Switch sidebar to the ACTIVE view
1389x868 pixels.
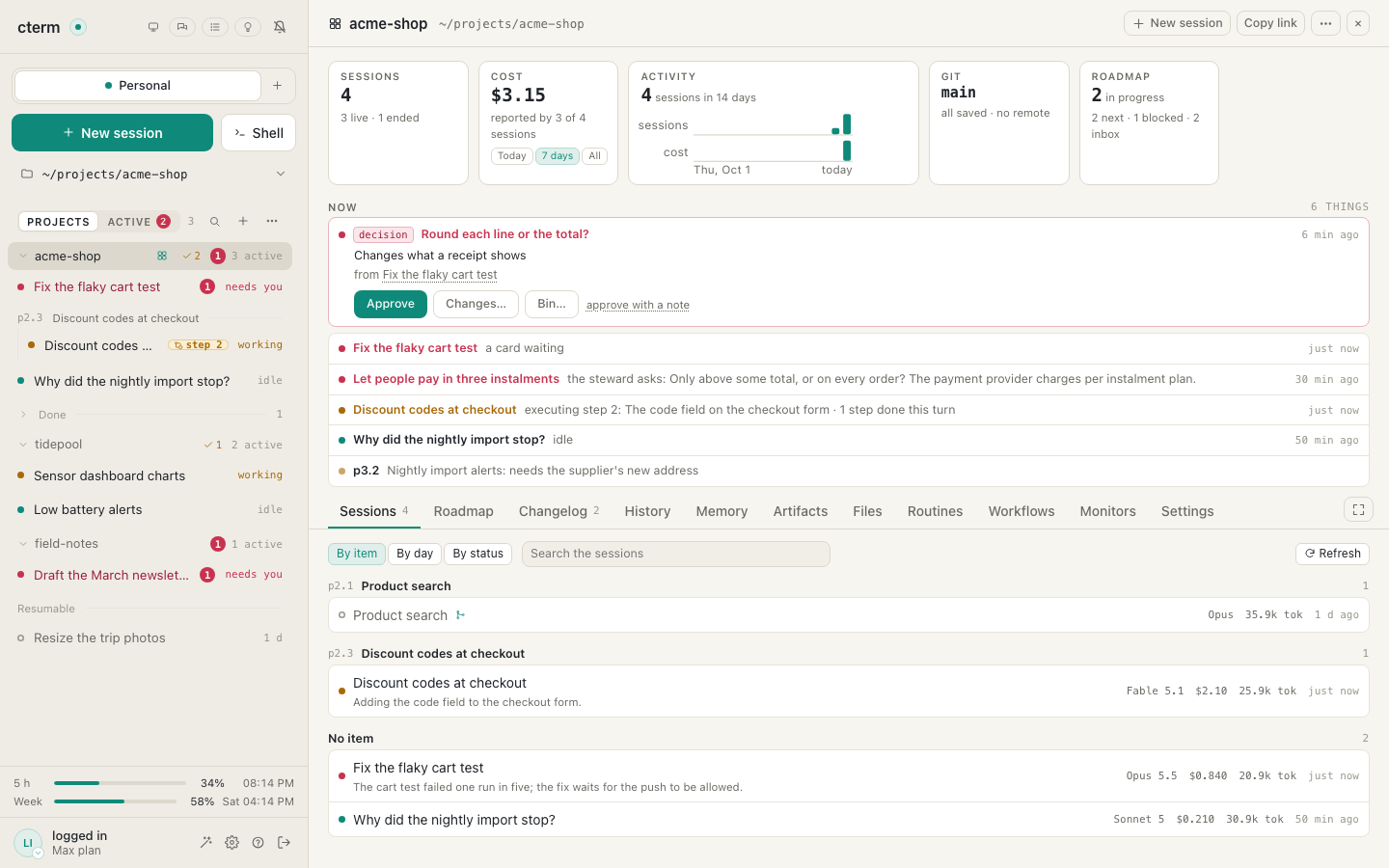[138, 222]
